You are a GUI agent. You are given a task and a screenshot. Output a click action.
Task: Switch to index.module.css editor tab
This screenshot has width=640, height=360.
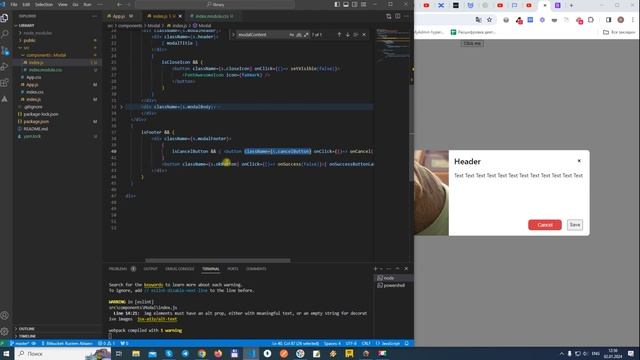point(211,16)
